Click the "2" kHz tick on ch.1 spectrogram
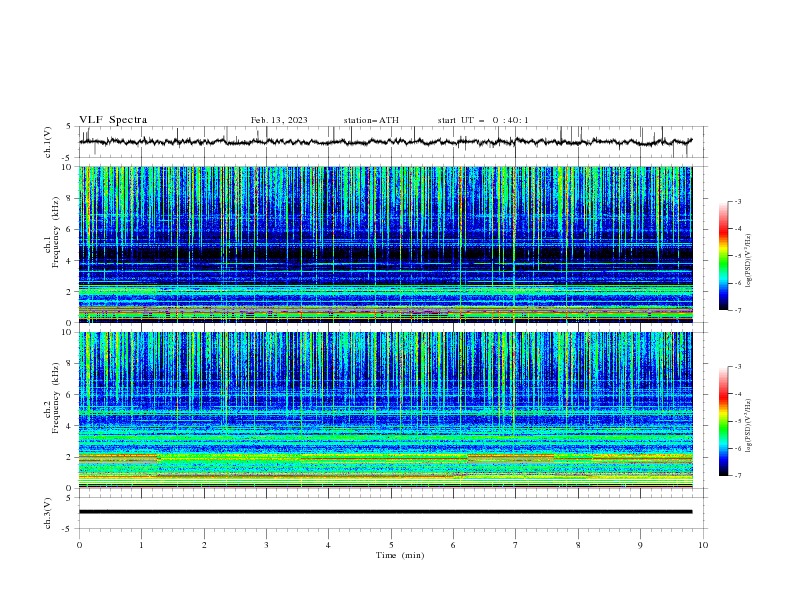 click(x=70, y=291)
